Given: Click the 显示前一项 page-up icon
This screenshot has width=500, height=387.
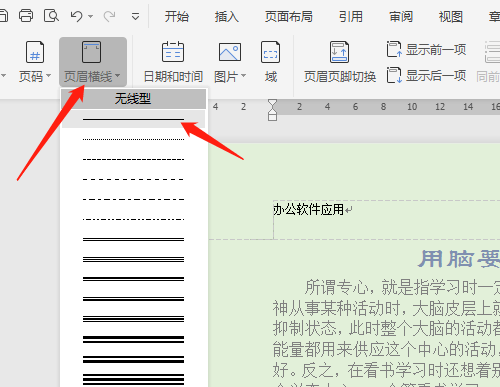Looking at the screenshot, I should (394, 49).
